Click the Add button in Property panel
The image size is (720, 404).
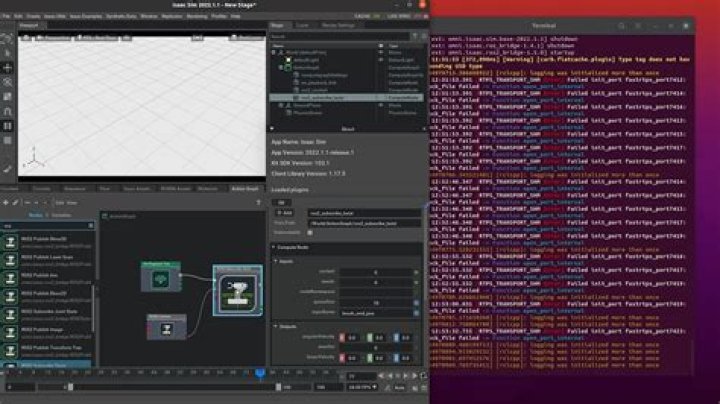[x=284, y=212]
